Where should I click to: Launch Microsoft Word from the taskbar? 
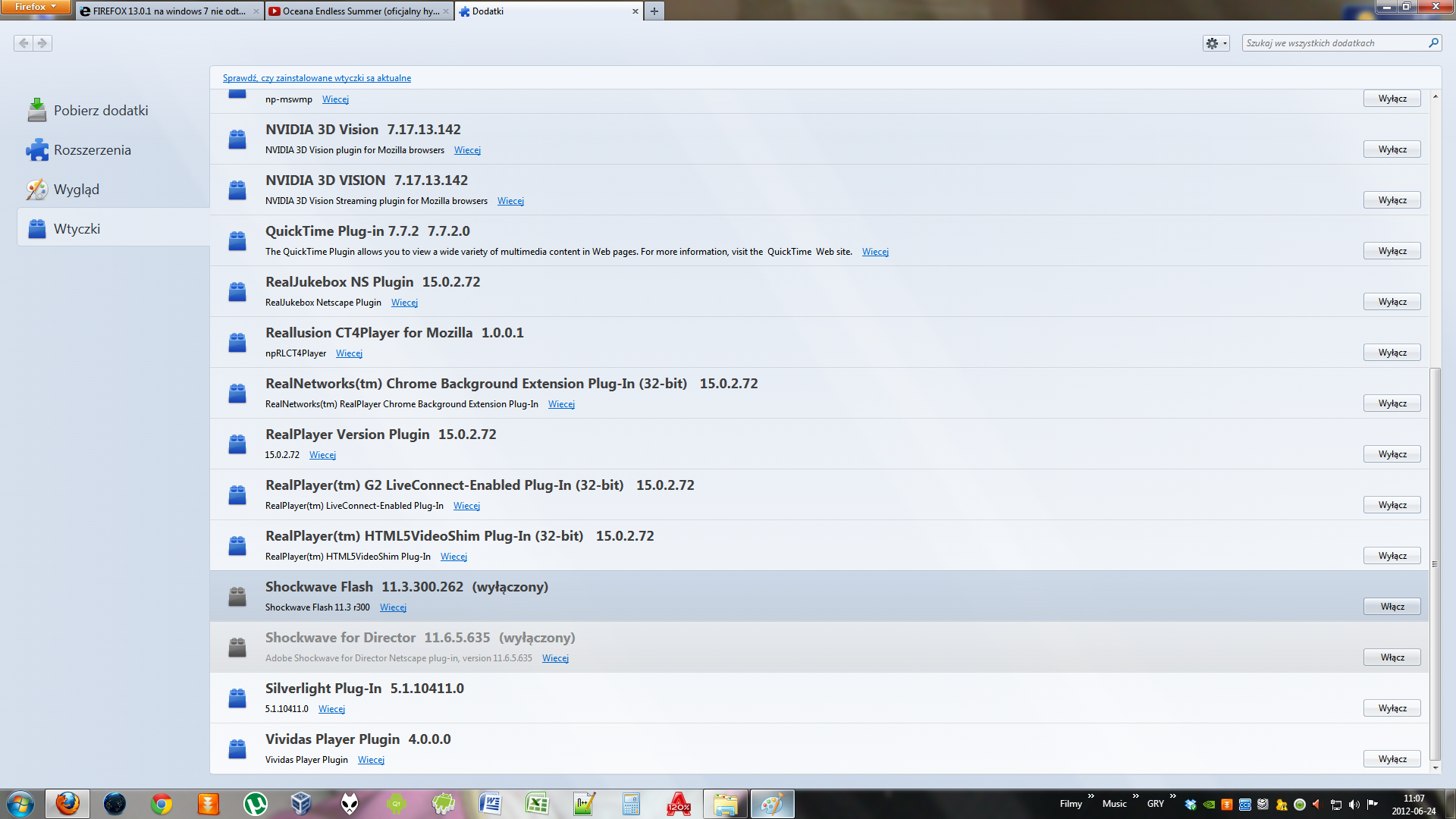[x=491, y=804]
